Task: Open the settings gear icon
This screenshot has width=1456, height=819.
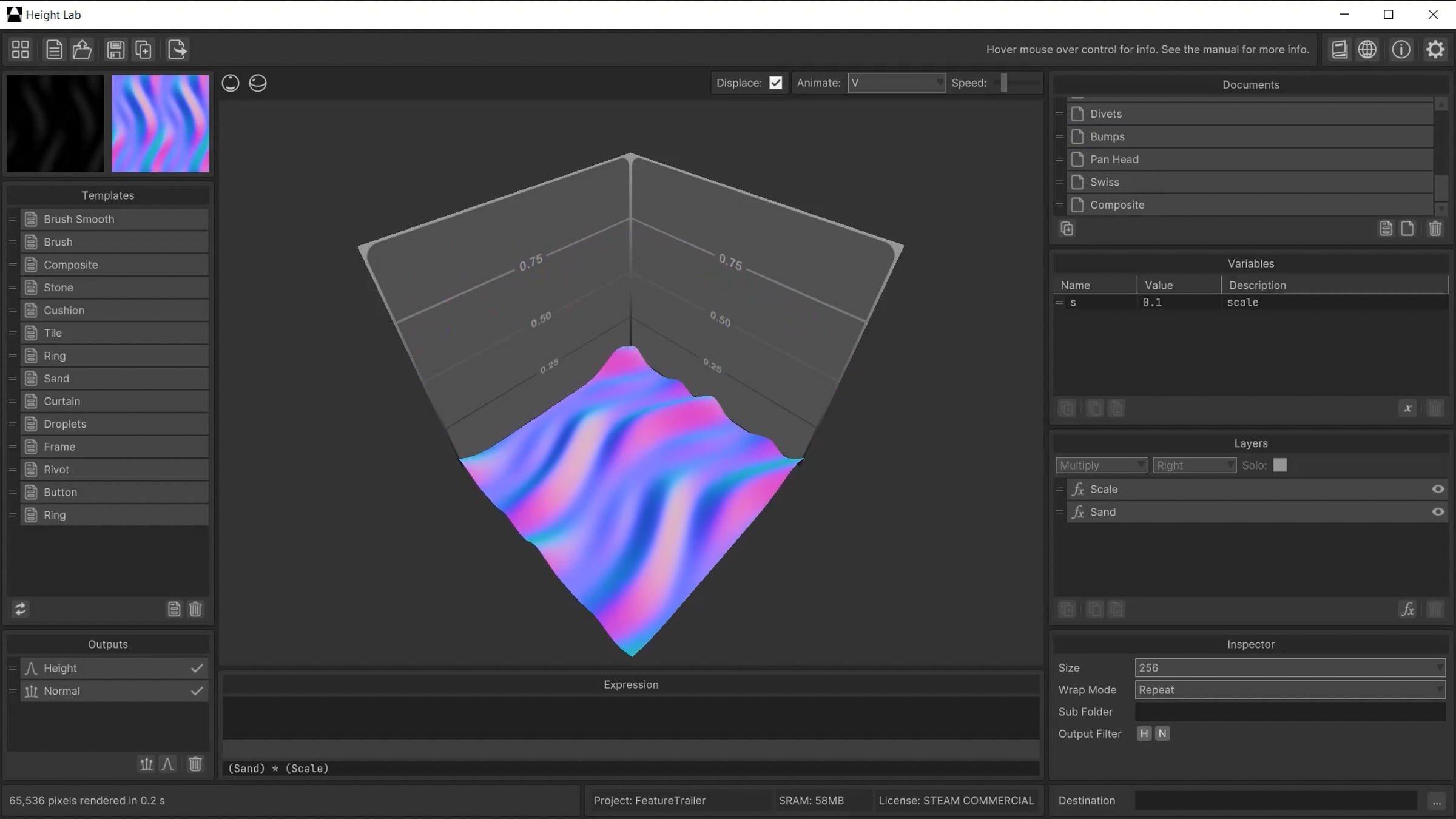Action: [x=1435, y=50]
